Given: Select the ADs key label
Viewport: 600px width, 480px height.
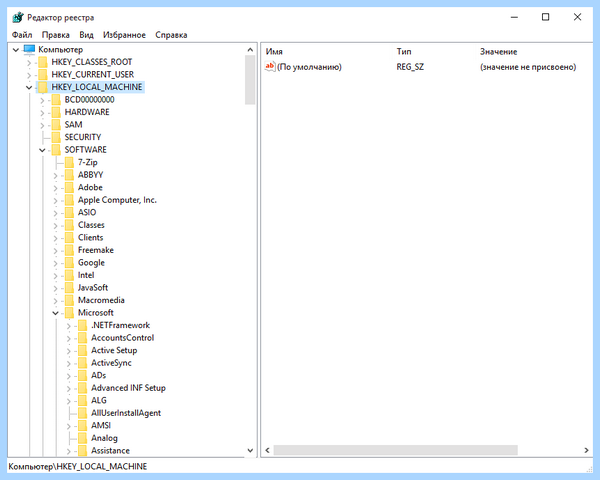Looking at the screenshot, I should (x=99, y=376).
